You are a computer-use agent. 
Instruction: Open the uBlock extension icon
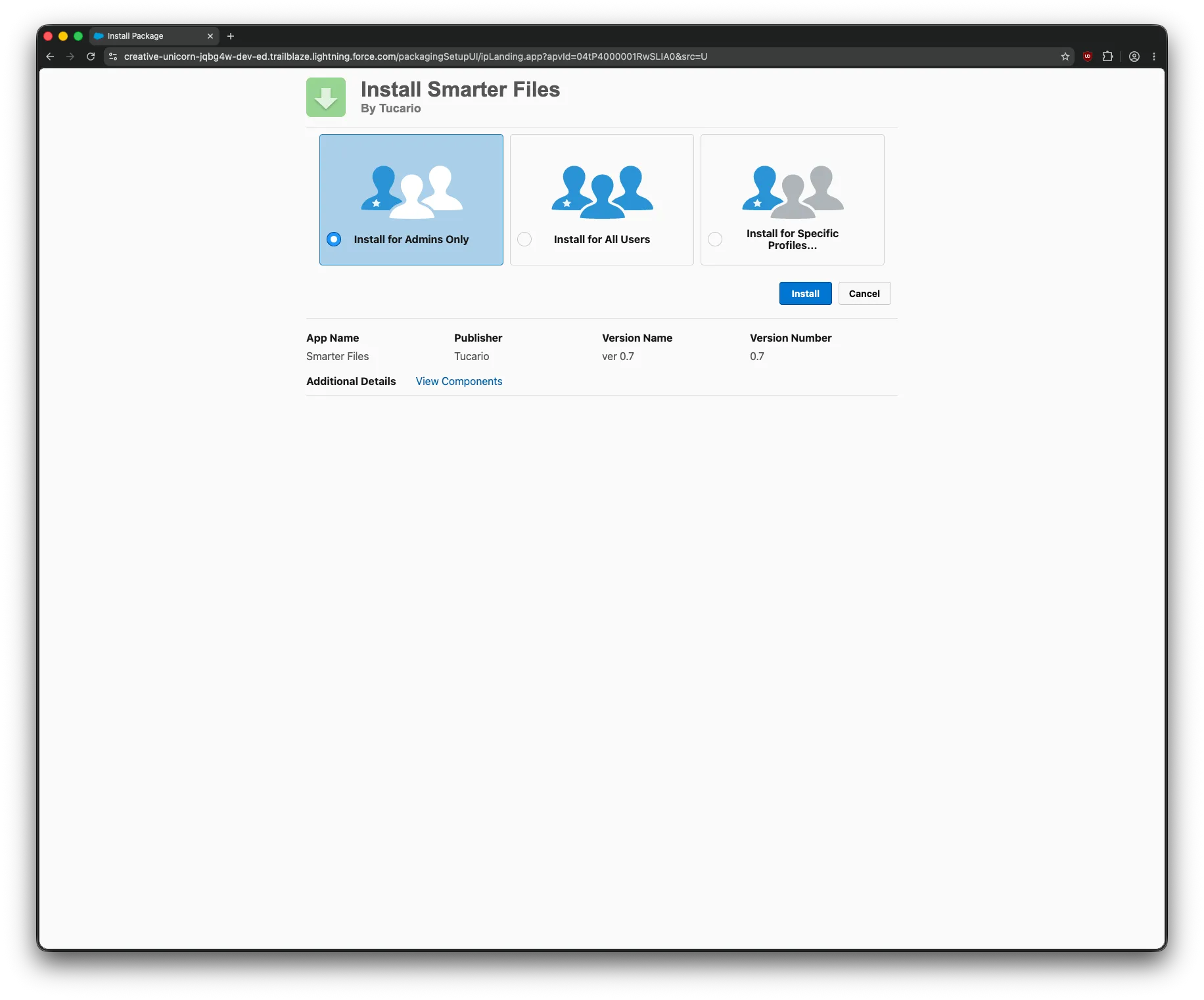[1088, 57]
